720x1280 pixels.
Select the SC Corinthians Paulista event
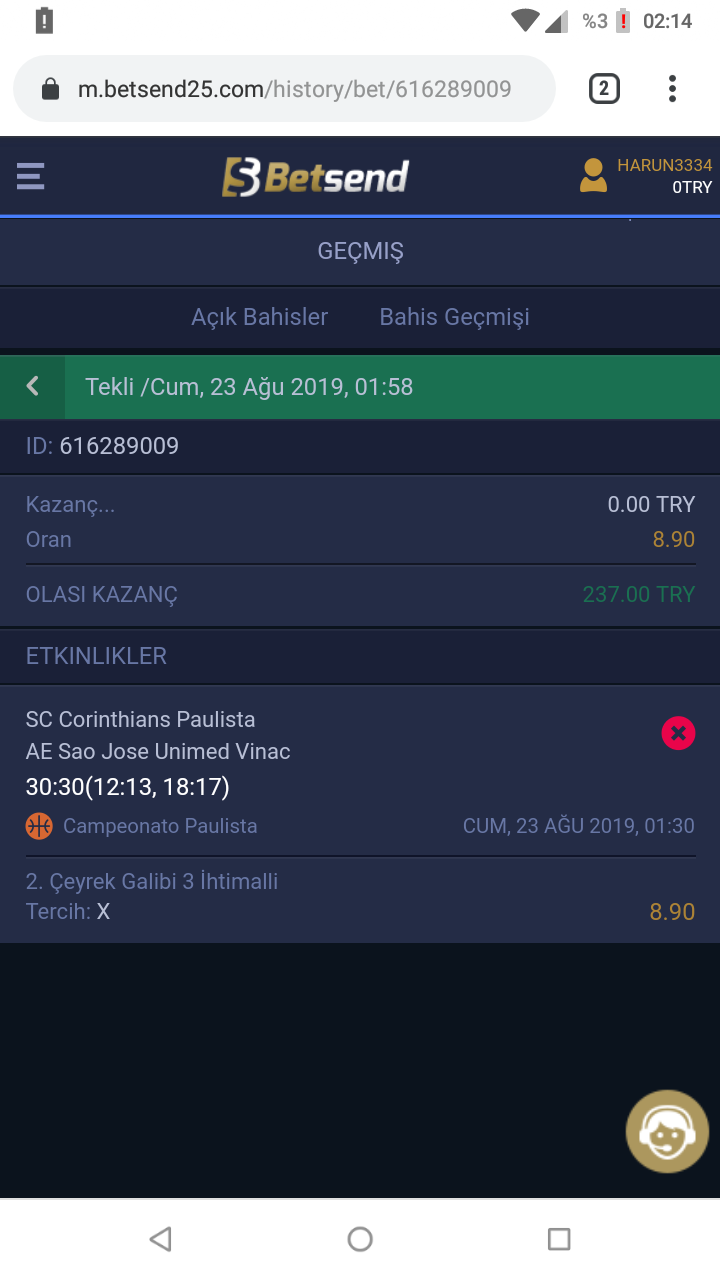click(x=140, y=720)
